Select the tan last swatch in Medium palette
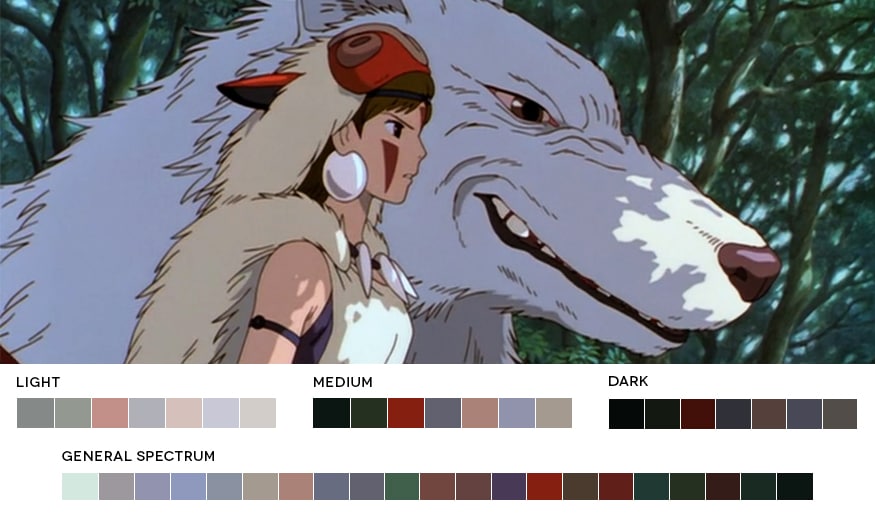This screenshot has height=528, width=875. point(554,413)
